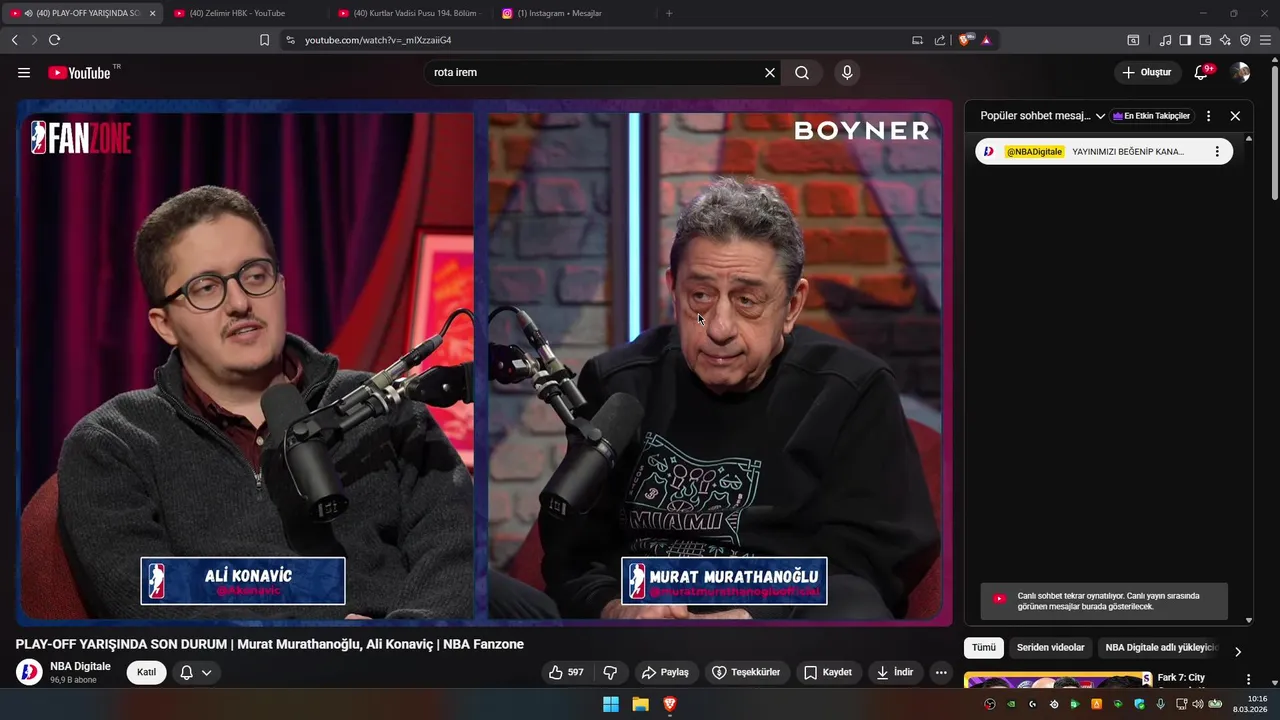Dislike the video
The height and width of the screenshot is (720, 1280).
tap(610, 672)
